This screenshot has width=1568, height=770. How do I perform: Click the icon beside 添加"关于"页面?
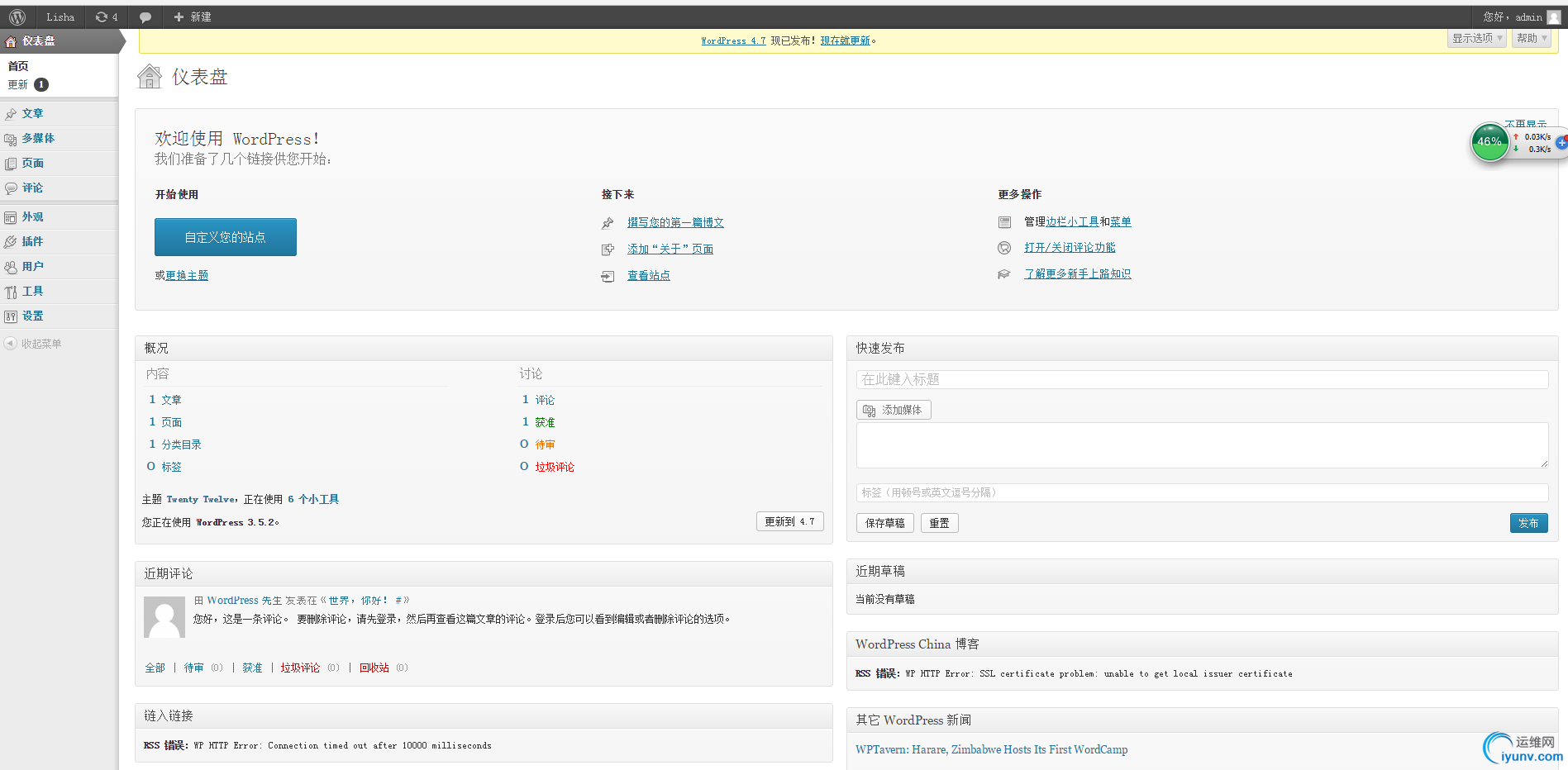(608, 250)
